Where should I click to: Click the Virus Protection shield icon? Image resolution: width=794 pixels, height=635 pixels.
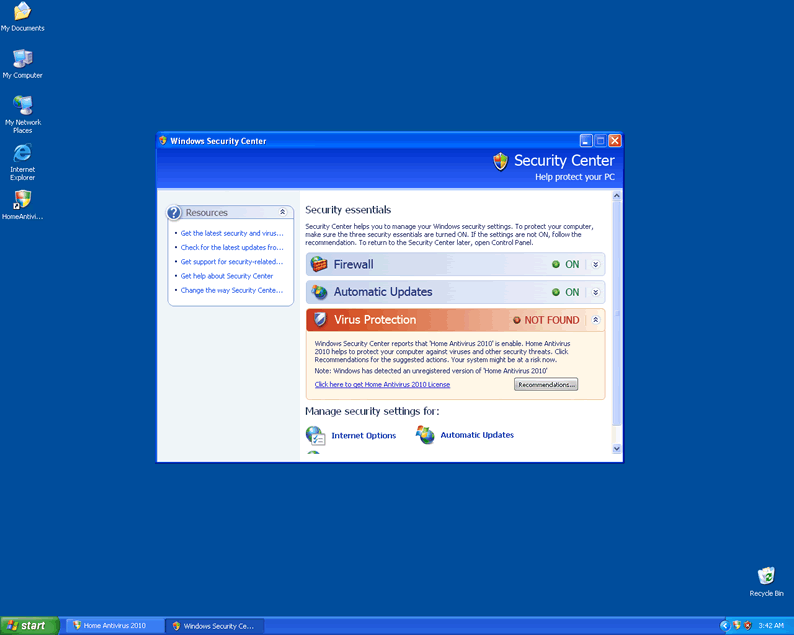pos(319,320)
